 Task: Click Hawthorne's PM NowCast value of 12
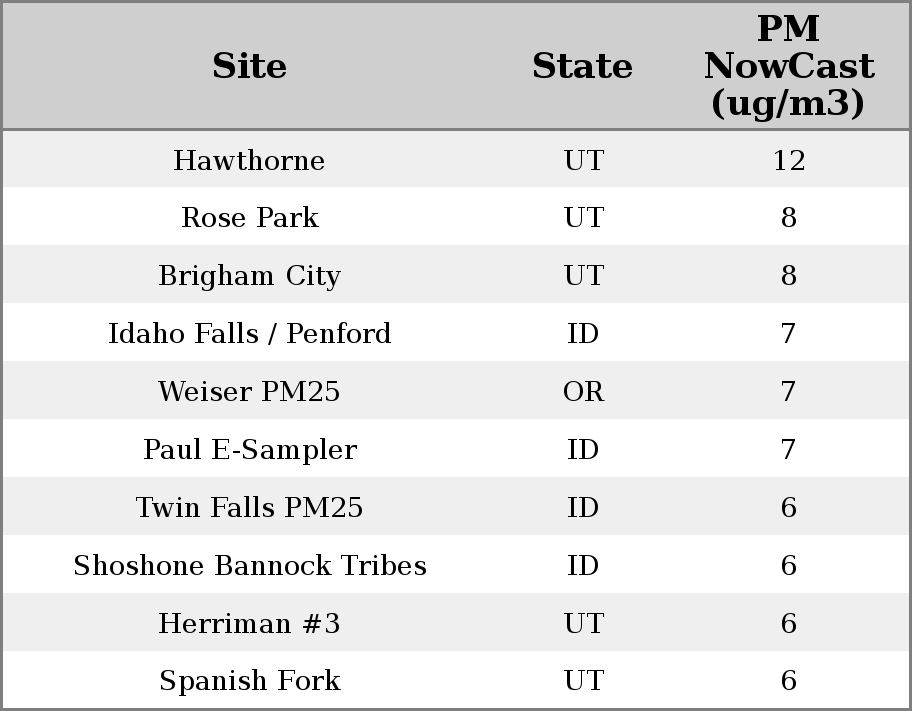tap(788, 160)
